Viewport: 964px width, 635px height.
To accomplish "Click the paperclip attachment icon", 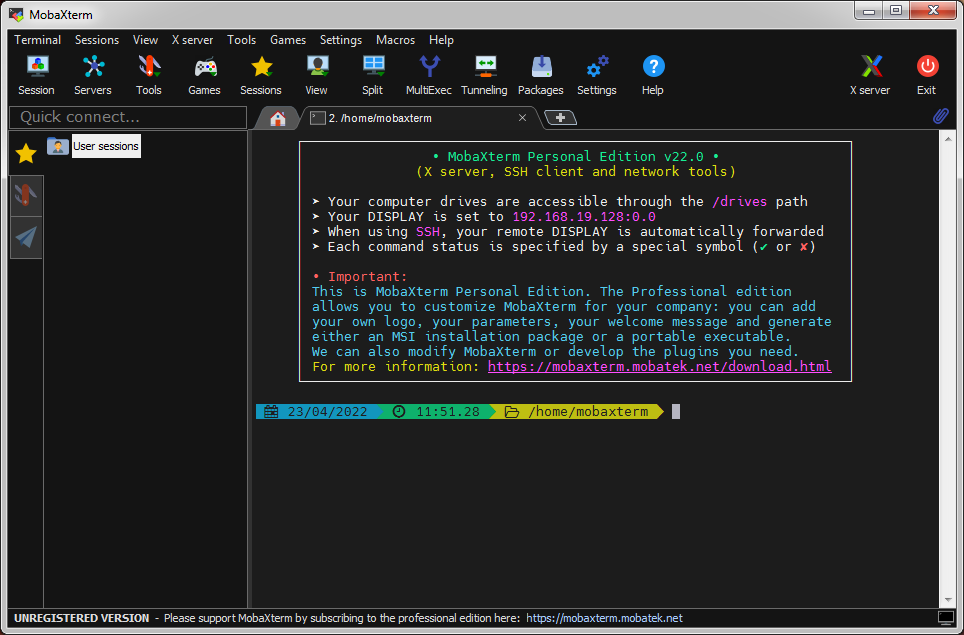I will pos(940,117).
